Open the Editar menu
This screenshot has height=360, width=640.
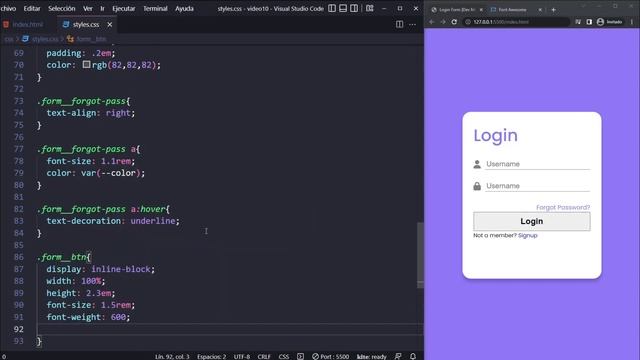pyautogui.click(x=32, y=8)
